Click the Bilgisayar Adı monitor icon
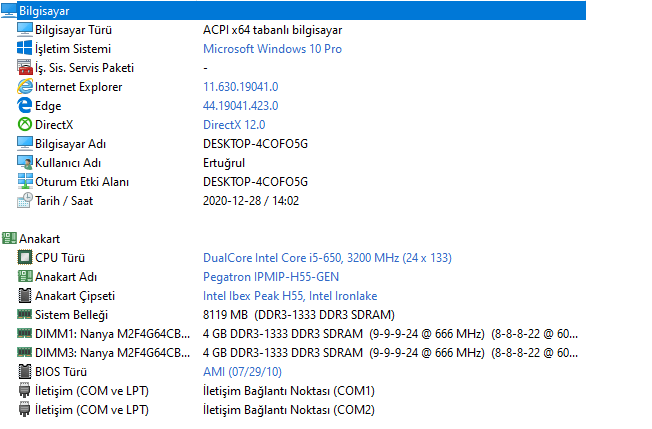This screenshot has height=429, width=652. tap(25, 143)
